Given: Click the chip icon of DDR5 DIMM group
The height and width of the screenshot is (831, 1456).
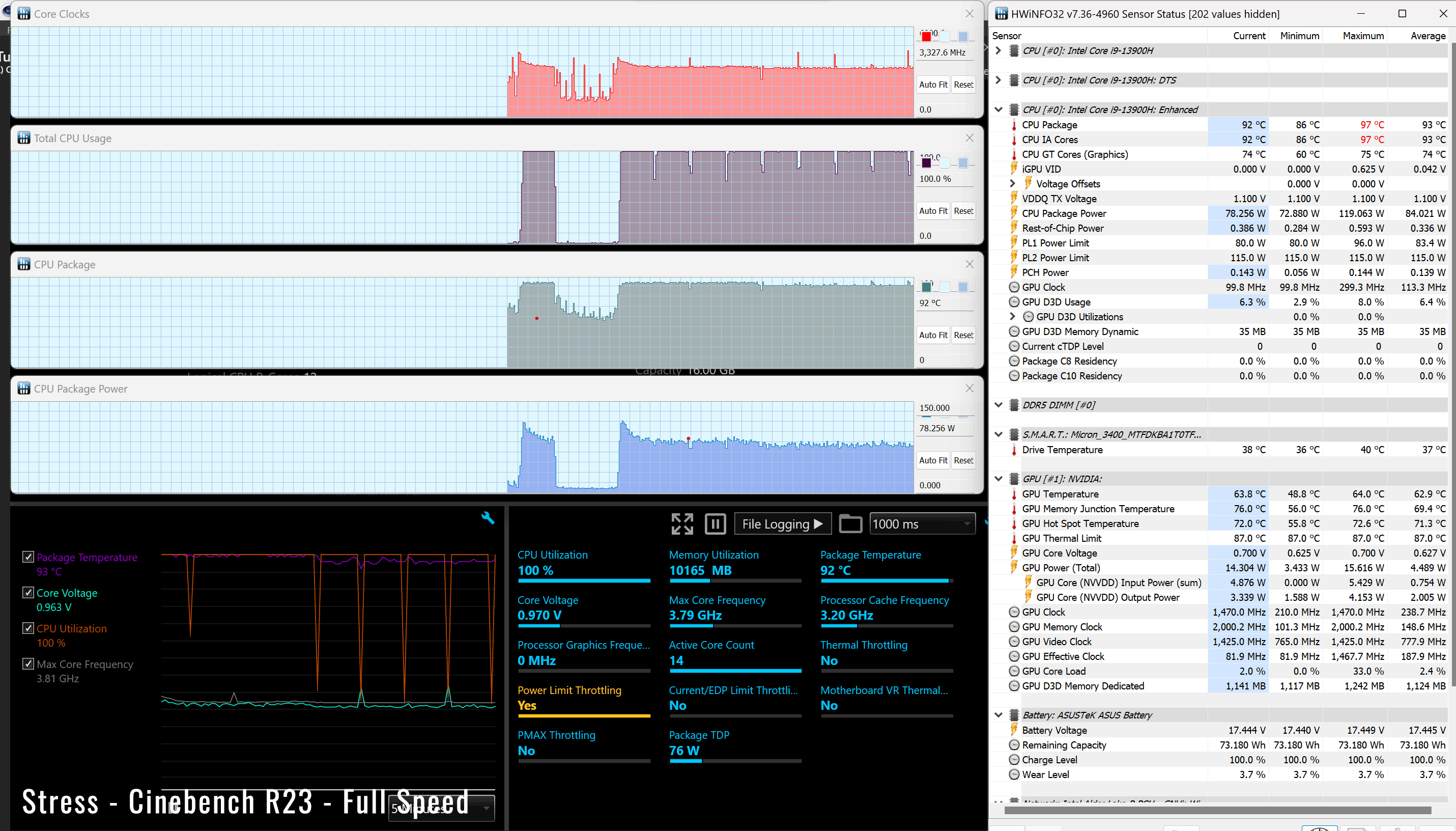Looking at the screenshot, I should click(x=1014, y=405).
